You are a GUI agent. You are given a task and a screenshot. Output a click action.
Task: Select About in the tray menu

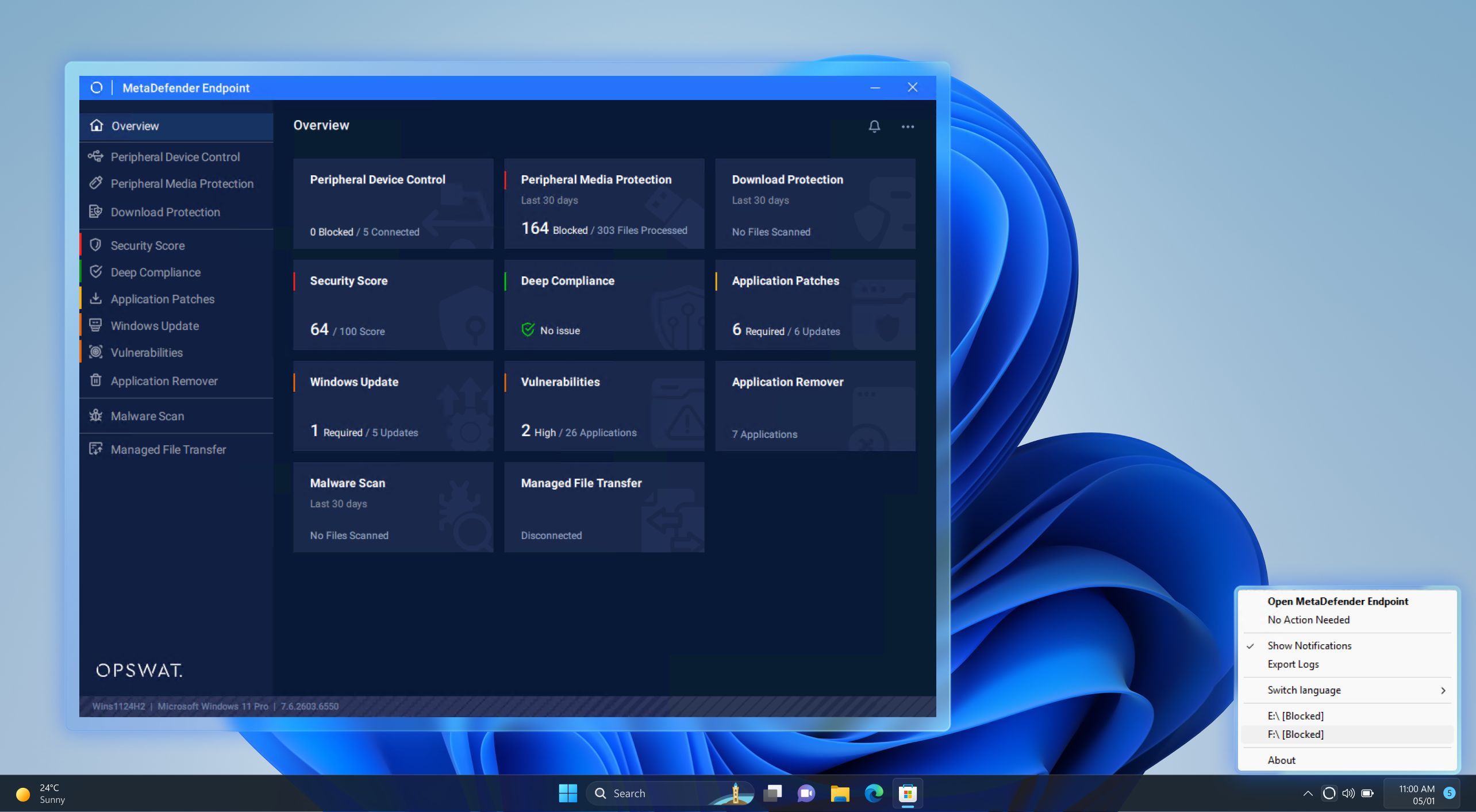[x=1281, y=760]
